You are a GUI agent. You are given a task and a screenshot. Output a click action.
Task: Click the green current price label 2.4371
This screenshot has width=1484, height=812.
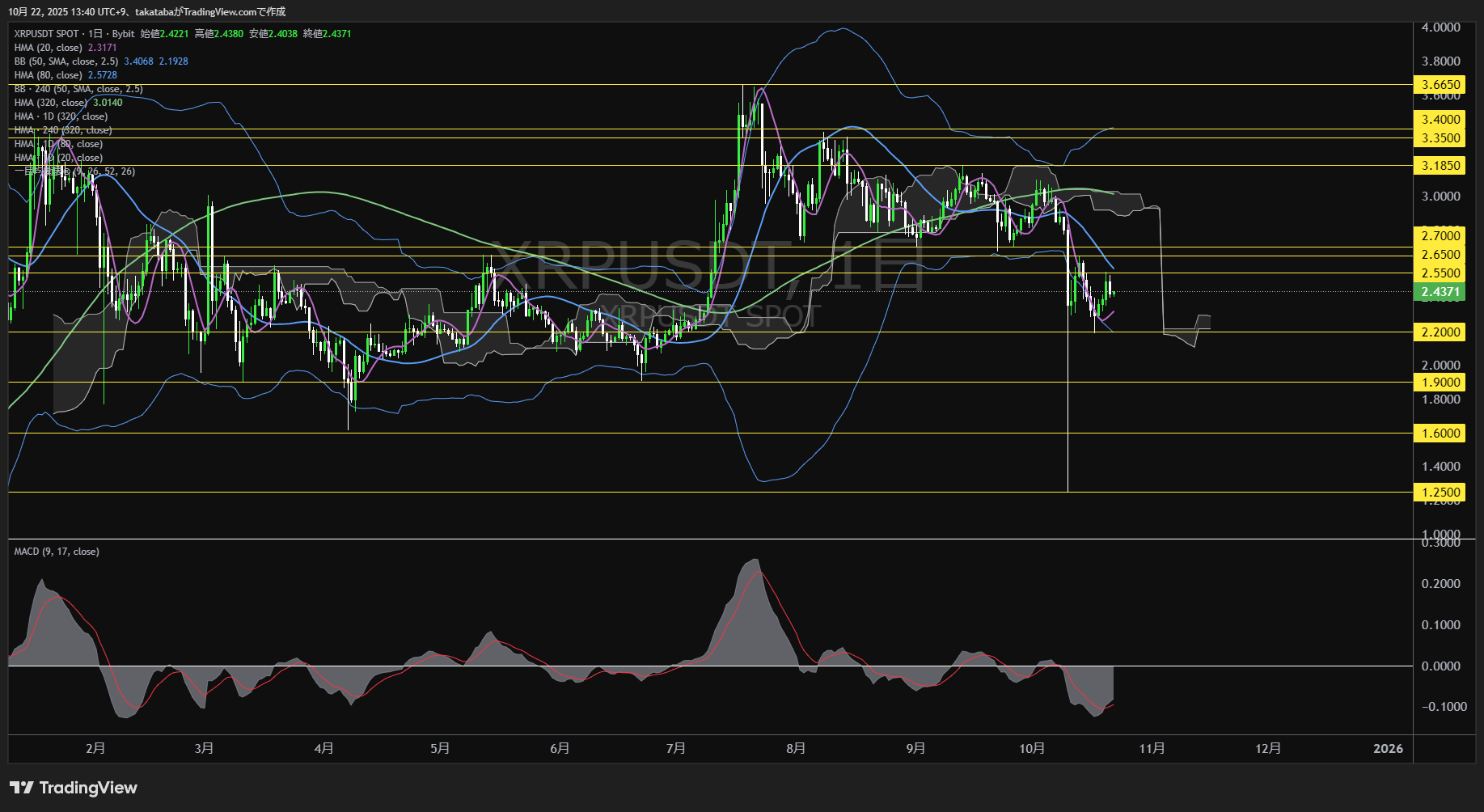(x=1440, y=292)
